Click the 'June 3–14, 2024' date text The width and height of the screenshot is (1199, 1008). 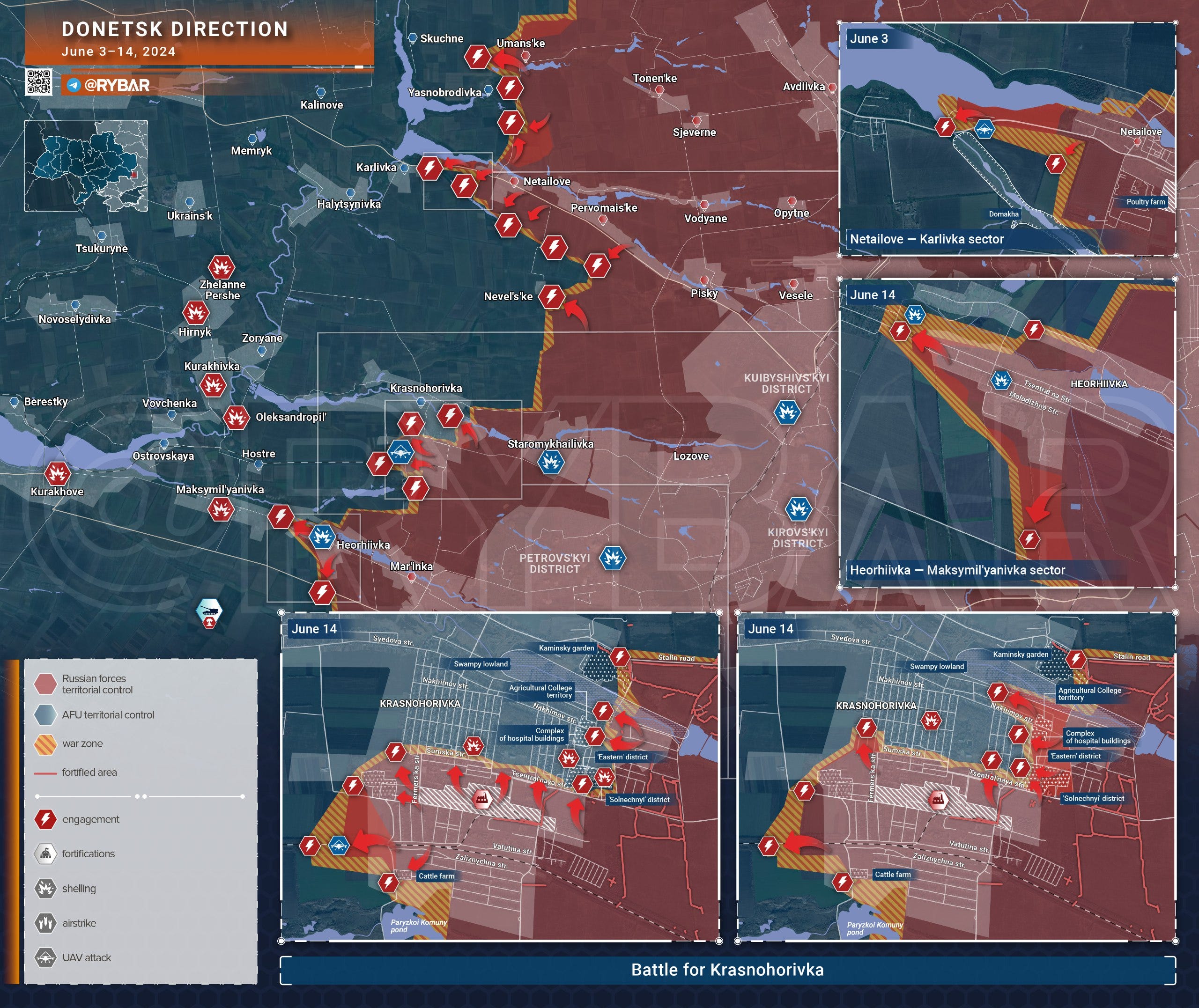[x=118, y=52]
